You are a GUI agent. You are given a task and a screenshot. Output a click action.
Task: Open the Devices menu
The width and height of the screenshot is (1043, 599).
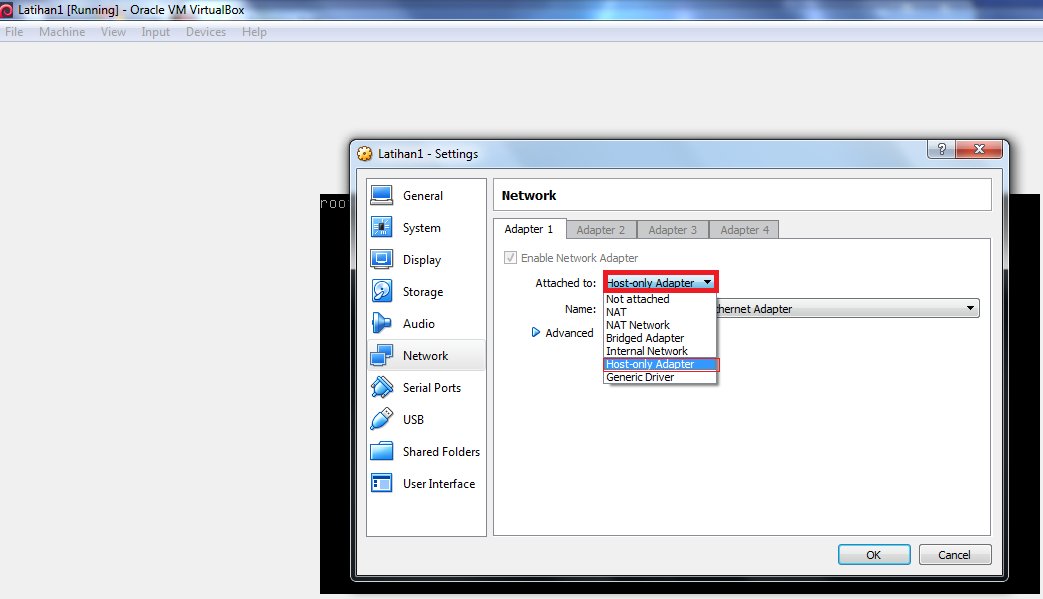pyautogui.click(x=206, y=32)
